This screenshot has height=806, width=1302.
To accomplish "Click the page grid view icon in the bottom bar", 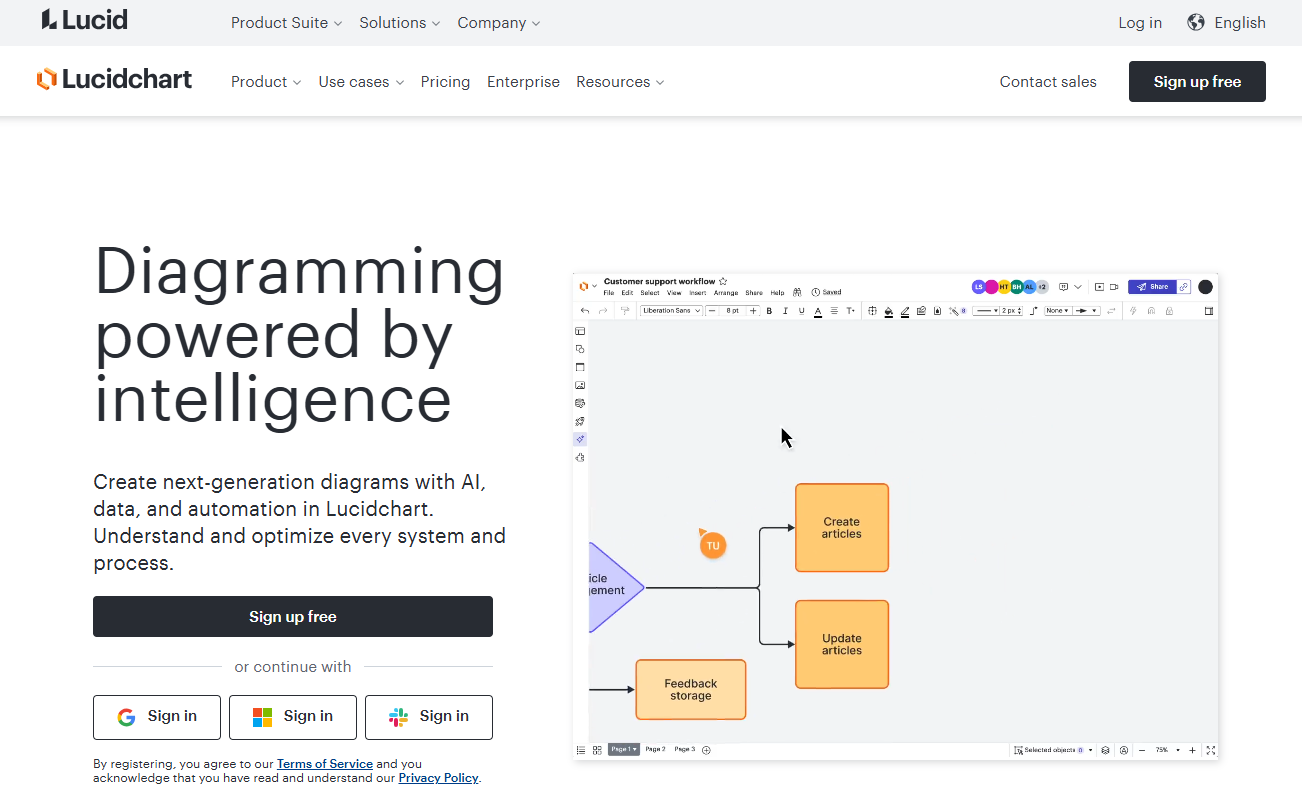I will pyautogui.click(x=597, y=750).
